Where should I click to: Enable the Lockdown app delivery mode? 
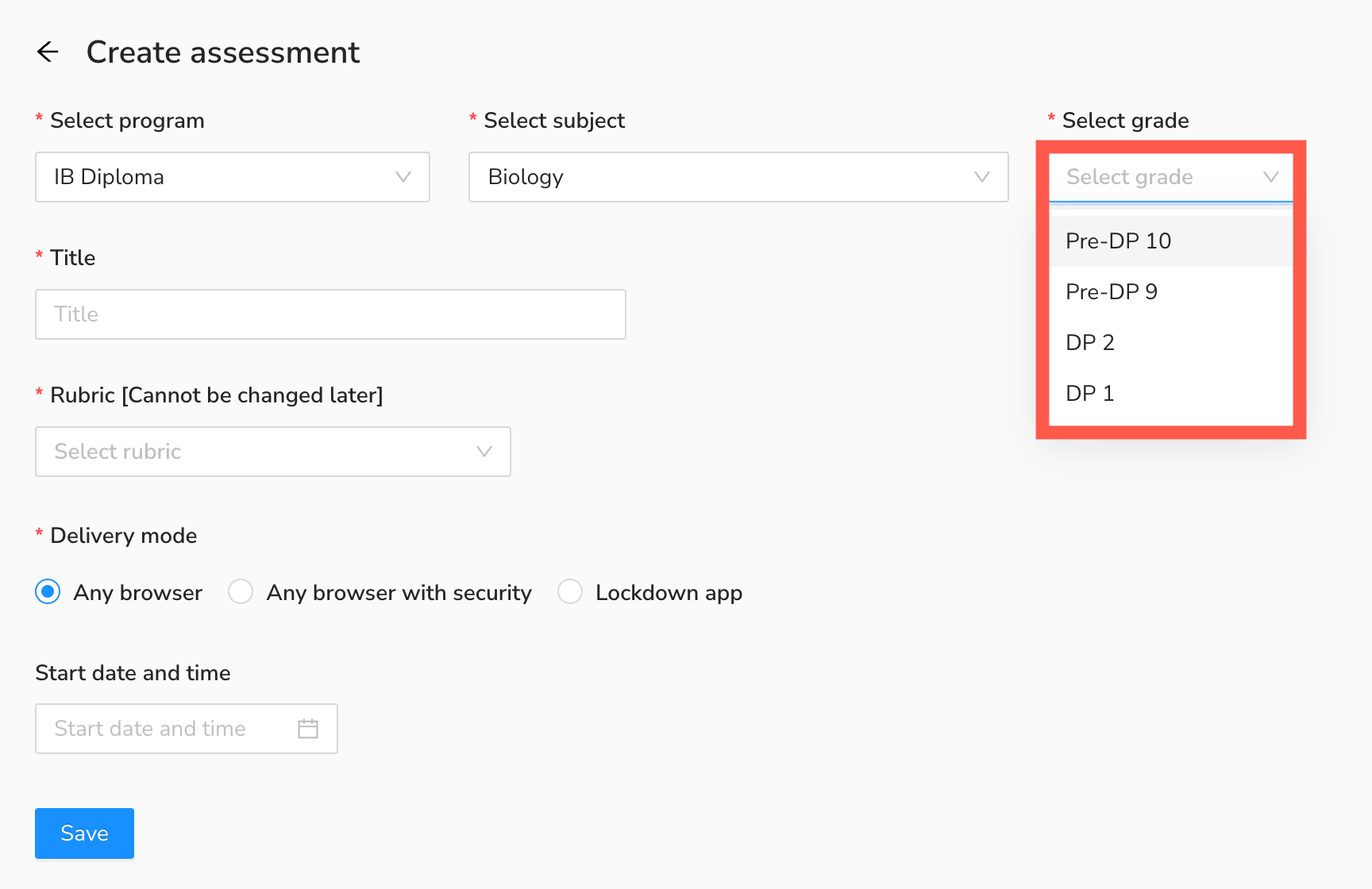click(570, 592)
